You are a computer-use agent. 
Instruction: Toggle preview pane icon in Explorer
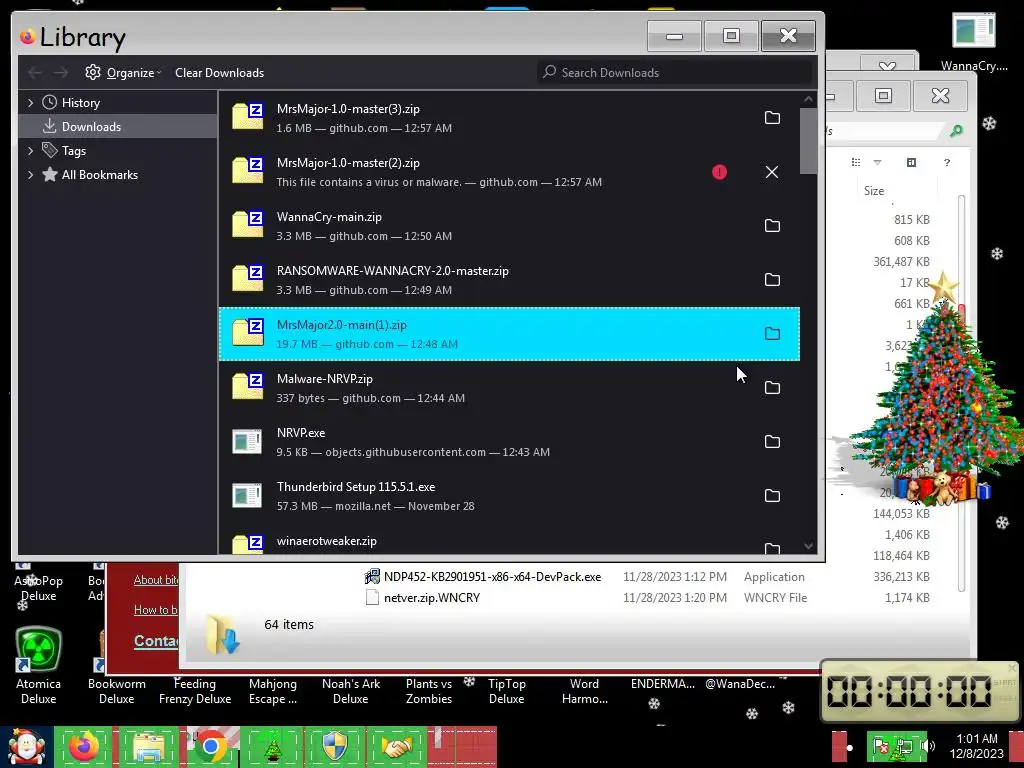point(911,163)
